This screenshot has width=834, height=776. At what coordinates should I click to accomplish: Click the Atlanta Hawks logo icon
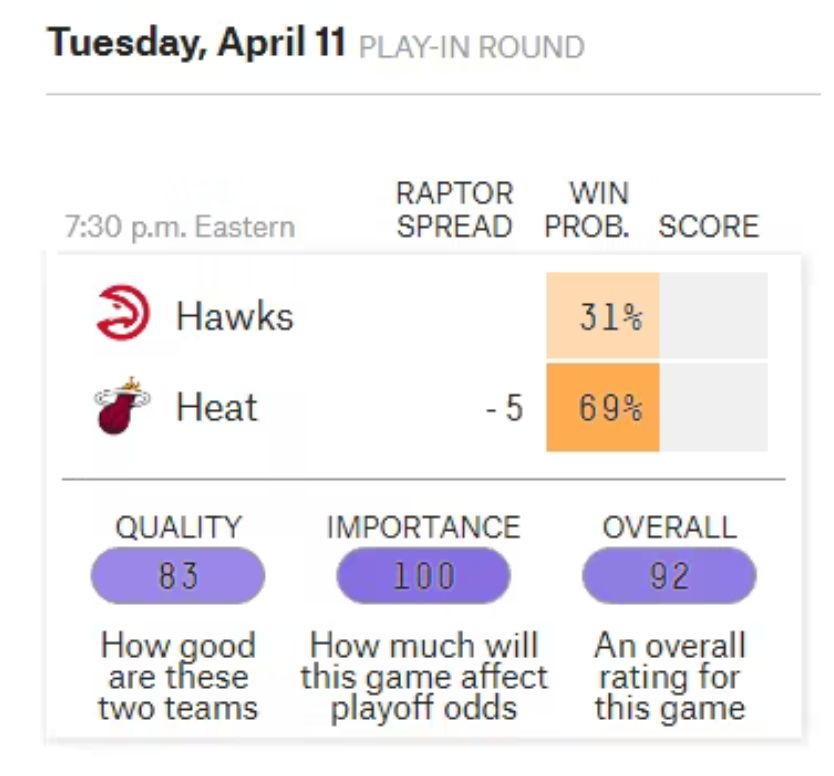click(x=123, y=313)
